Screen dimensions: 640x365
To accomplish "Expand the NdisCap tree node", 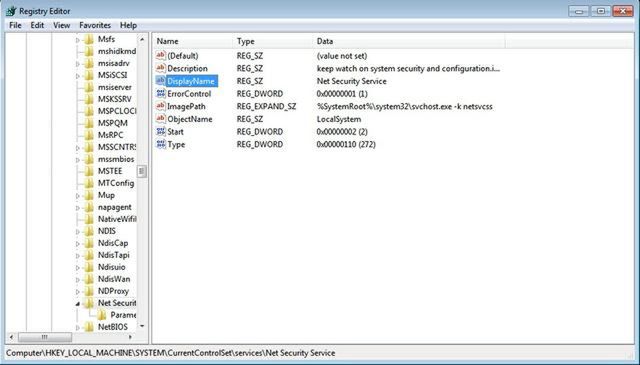I will point(78,244).
